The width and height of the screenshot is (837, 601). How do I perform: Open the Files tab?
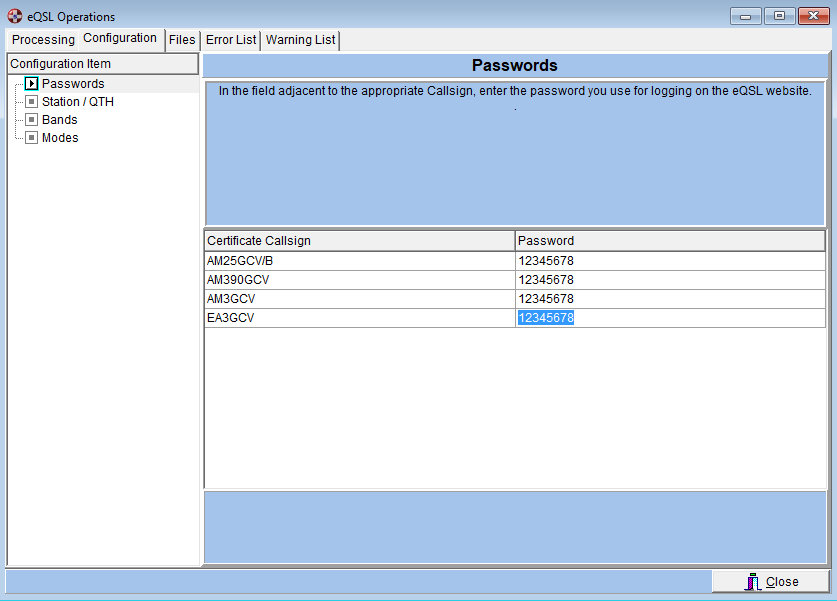pos(182,40)
